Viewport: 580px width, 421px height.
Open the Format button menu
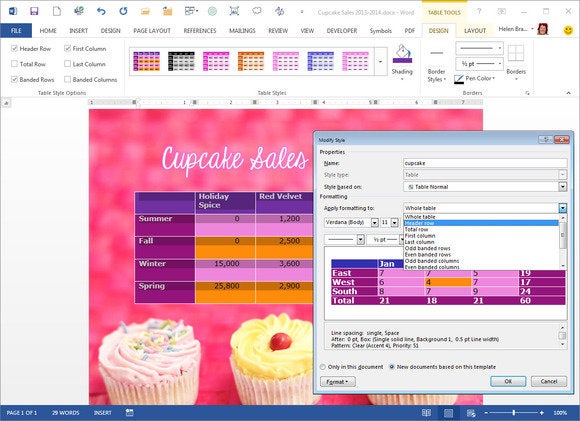[x=337, y=382]
